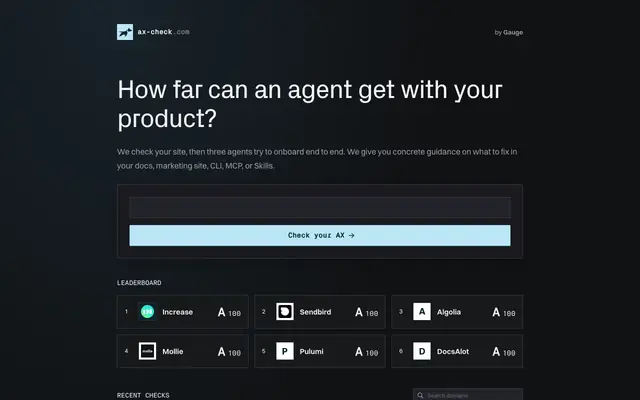Click Pulumi's A 100 grade score
The width and height of the screenshot is (640, 400).
[x=367, y=351]
